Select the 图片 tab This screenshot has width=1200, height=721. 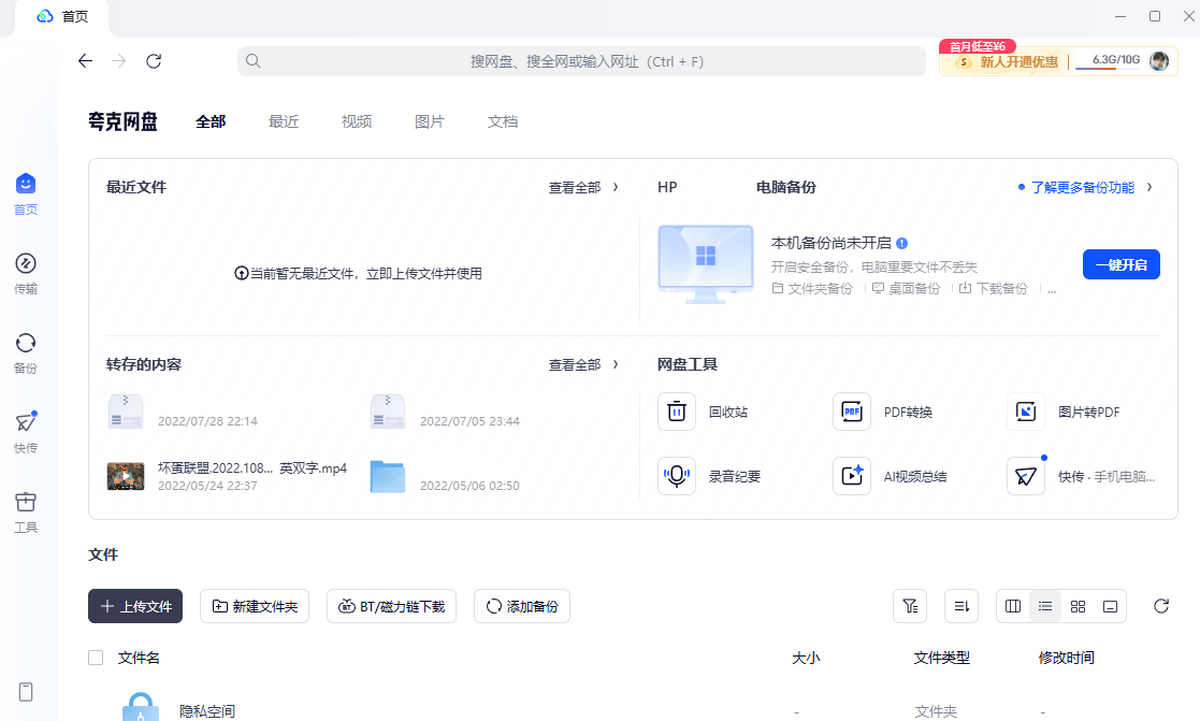[x=430, y=121]
